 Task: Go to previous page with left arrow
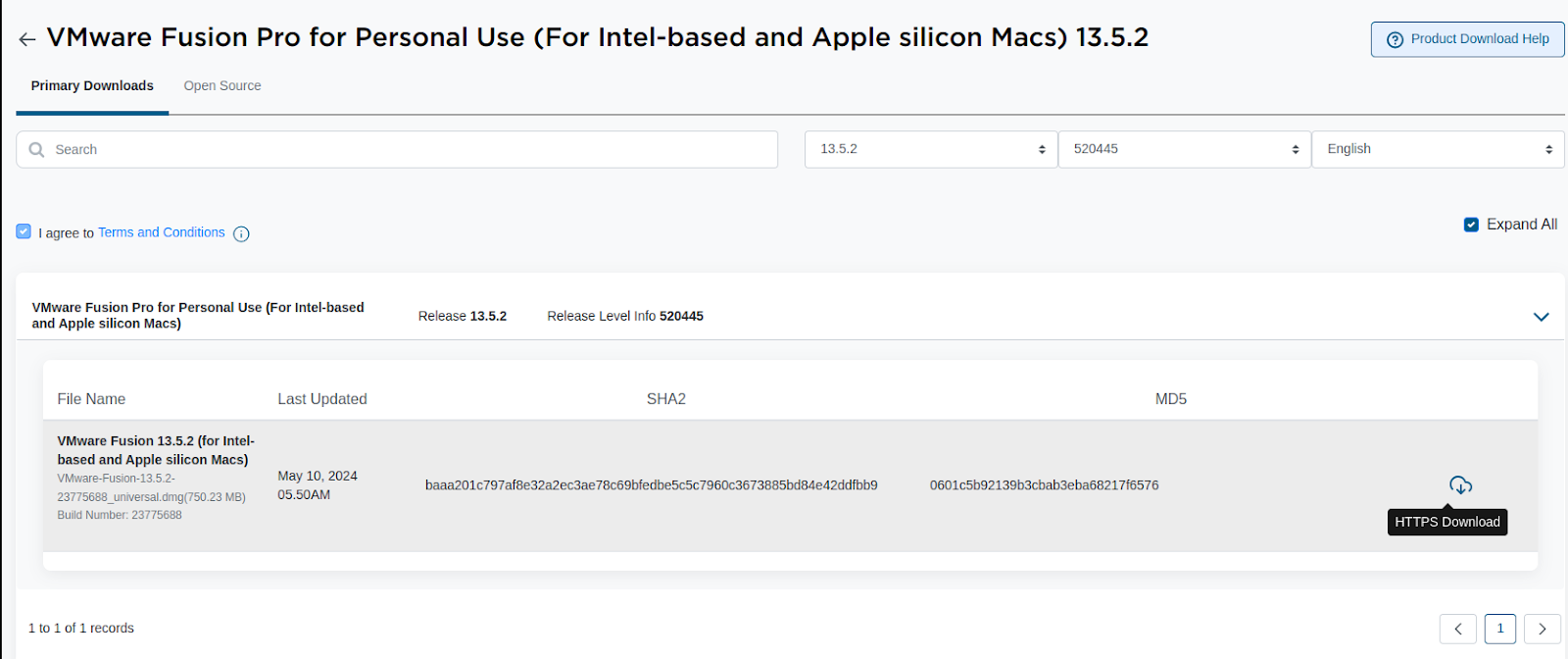click(1458, 629)
